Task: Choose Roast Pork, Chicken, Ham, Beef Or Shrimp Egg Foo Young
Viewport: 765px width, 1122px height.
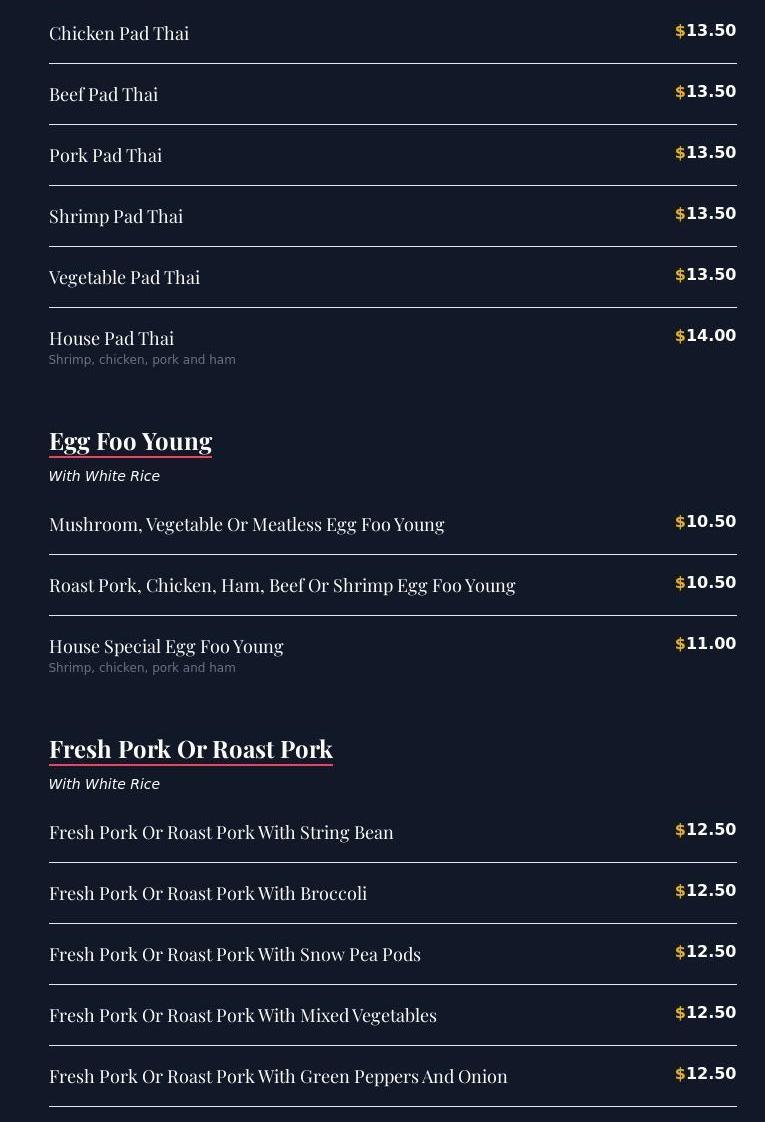Action: click(282, 585)
